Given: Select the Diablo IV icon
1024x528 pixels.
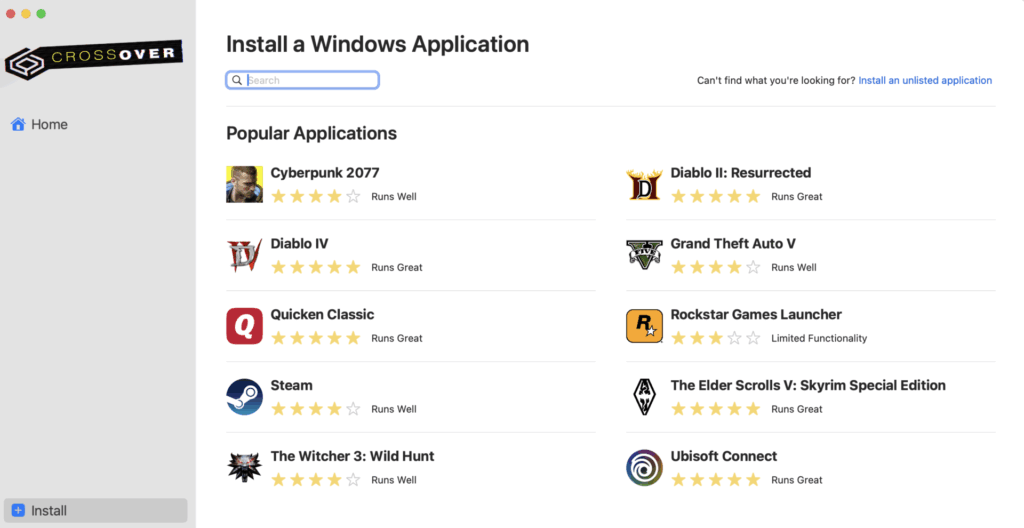Looking at the screenshot, I should tap(244, 255).
